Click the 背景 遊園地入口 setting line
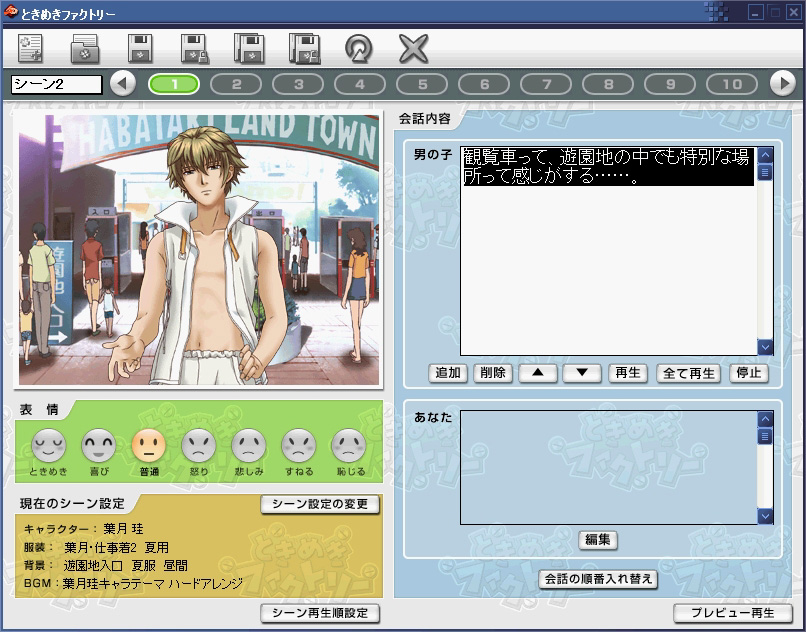This screenshot has height=632, width=806. tap(105, 566)
